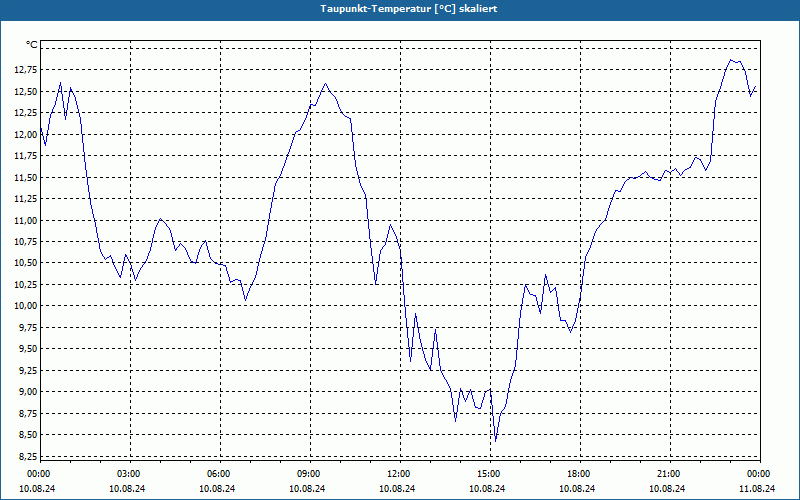The height and width of the screenshot is (500, 800).
Task: Select the 8,25 y-axis label
Action: coord(28,456)
